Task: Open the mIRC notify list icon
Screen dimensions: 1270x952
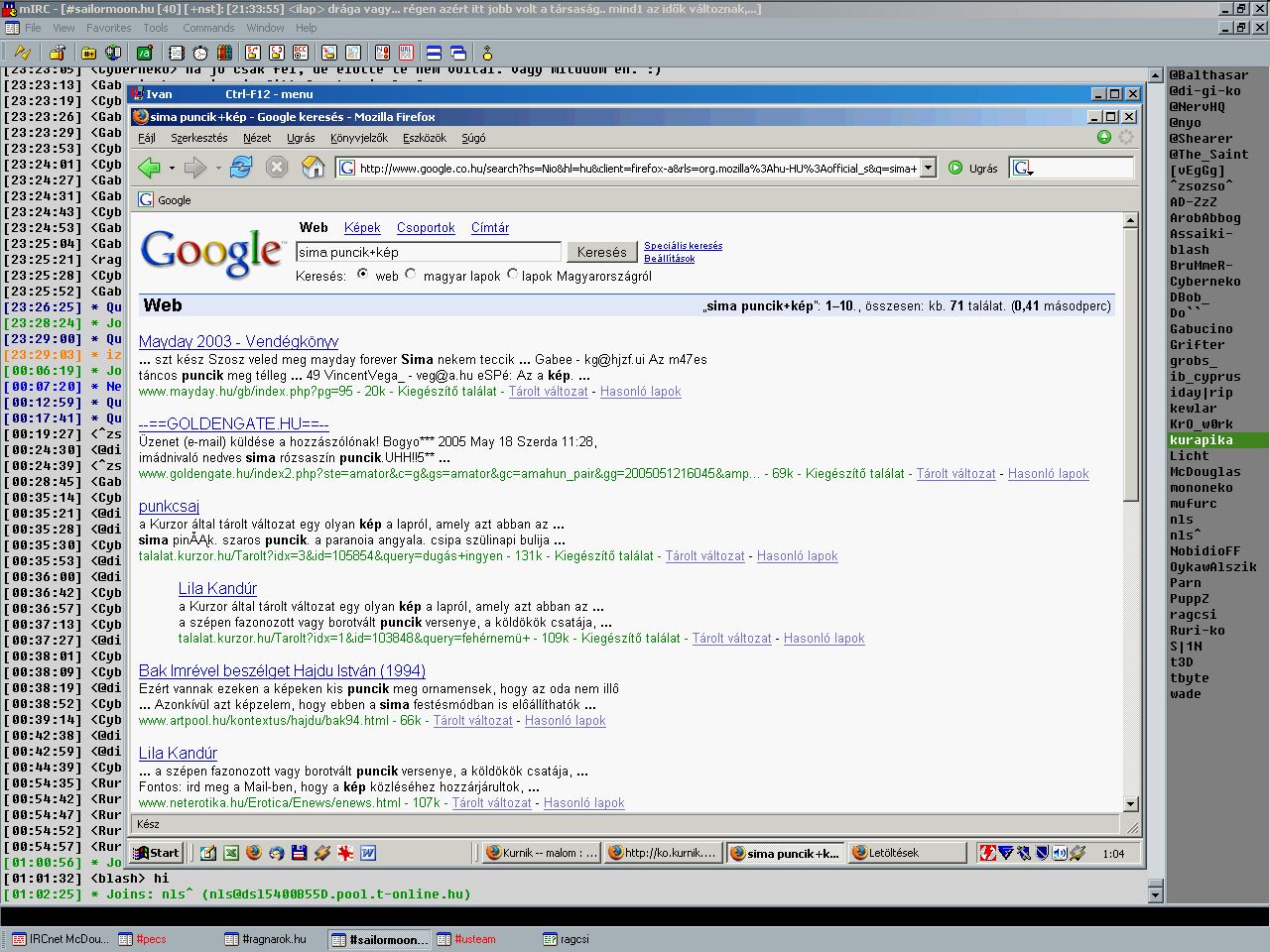Action: [x=382, y=53]
